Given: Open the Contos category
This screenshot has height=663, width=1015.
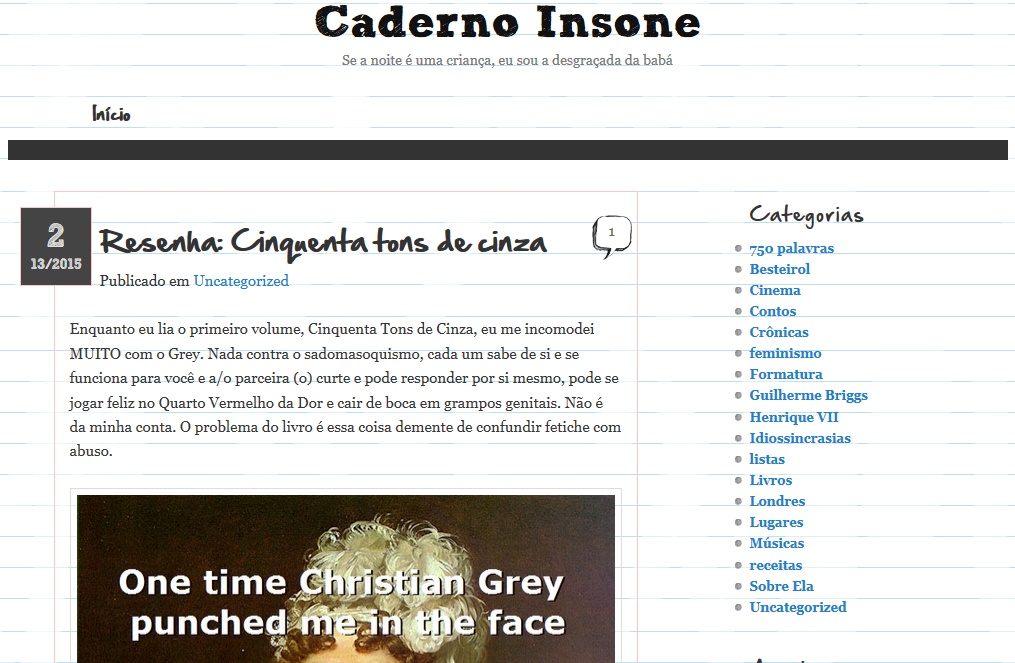Looking at the screenshot, I should (772, 311).
